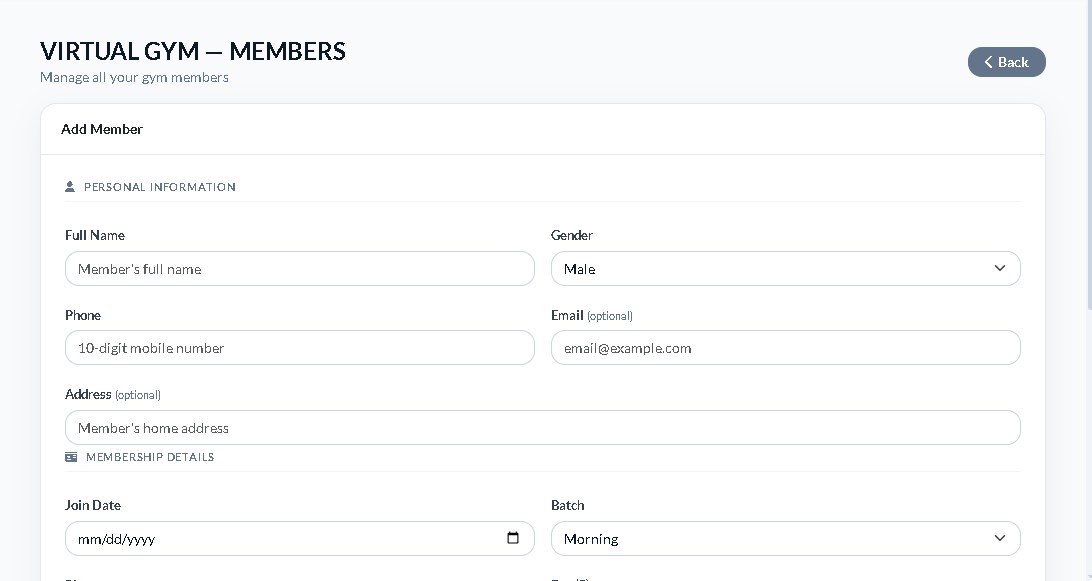
Task: Open the Batch dropdown showing Morning
Action: pyautogui.click(x=786, y=539)
